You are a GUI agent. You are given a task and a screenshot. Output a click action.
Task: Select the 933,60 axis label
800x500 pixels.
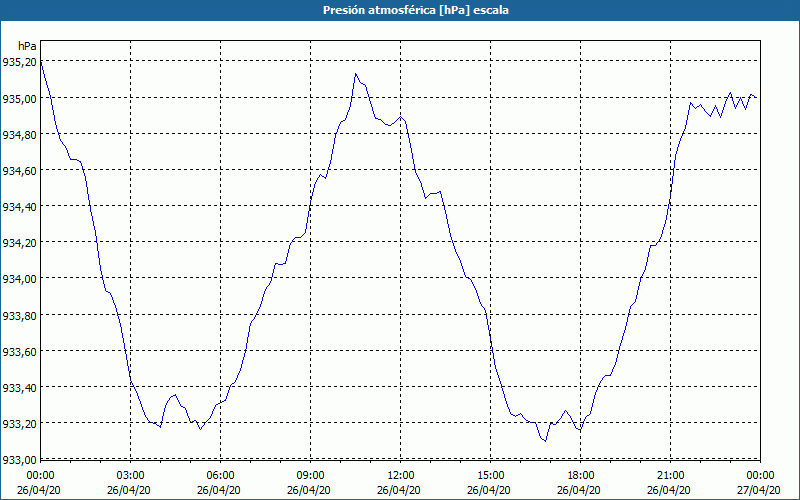pyautogui.click(x=20, y=352)
